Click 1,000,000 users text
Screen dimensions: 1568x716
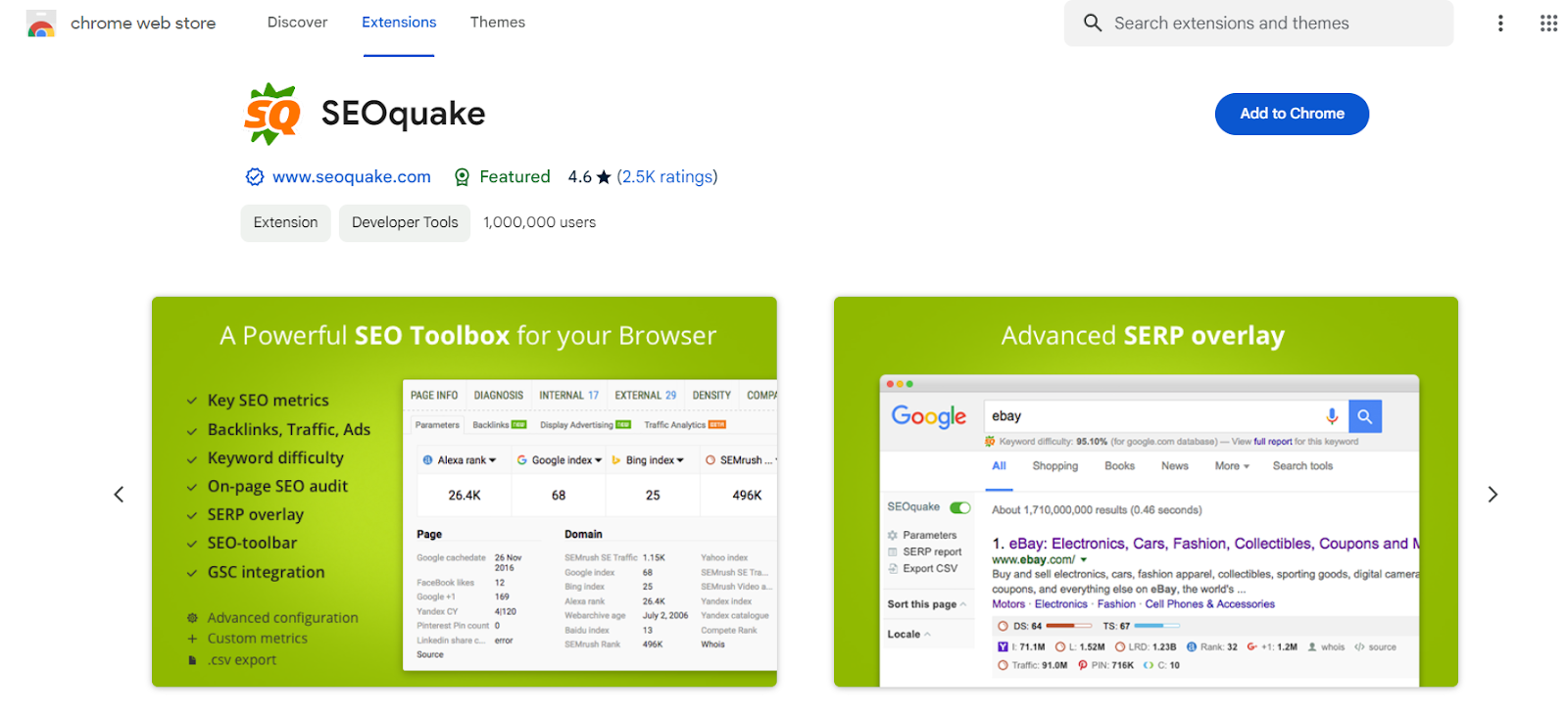tap(539, 222)
